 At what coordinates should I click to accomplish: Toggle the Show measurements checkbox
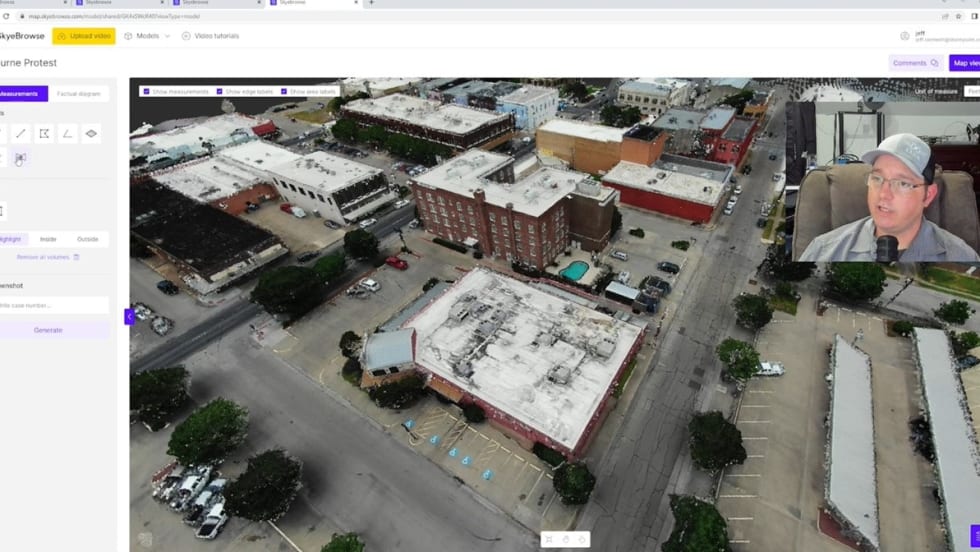point(147,91)
